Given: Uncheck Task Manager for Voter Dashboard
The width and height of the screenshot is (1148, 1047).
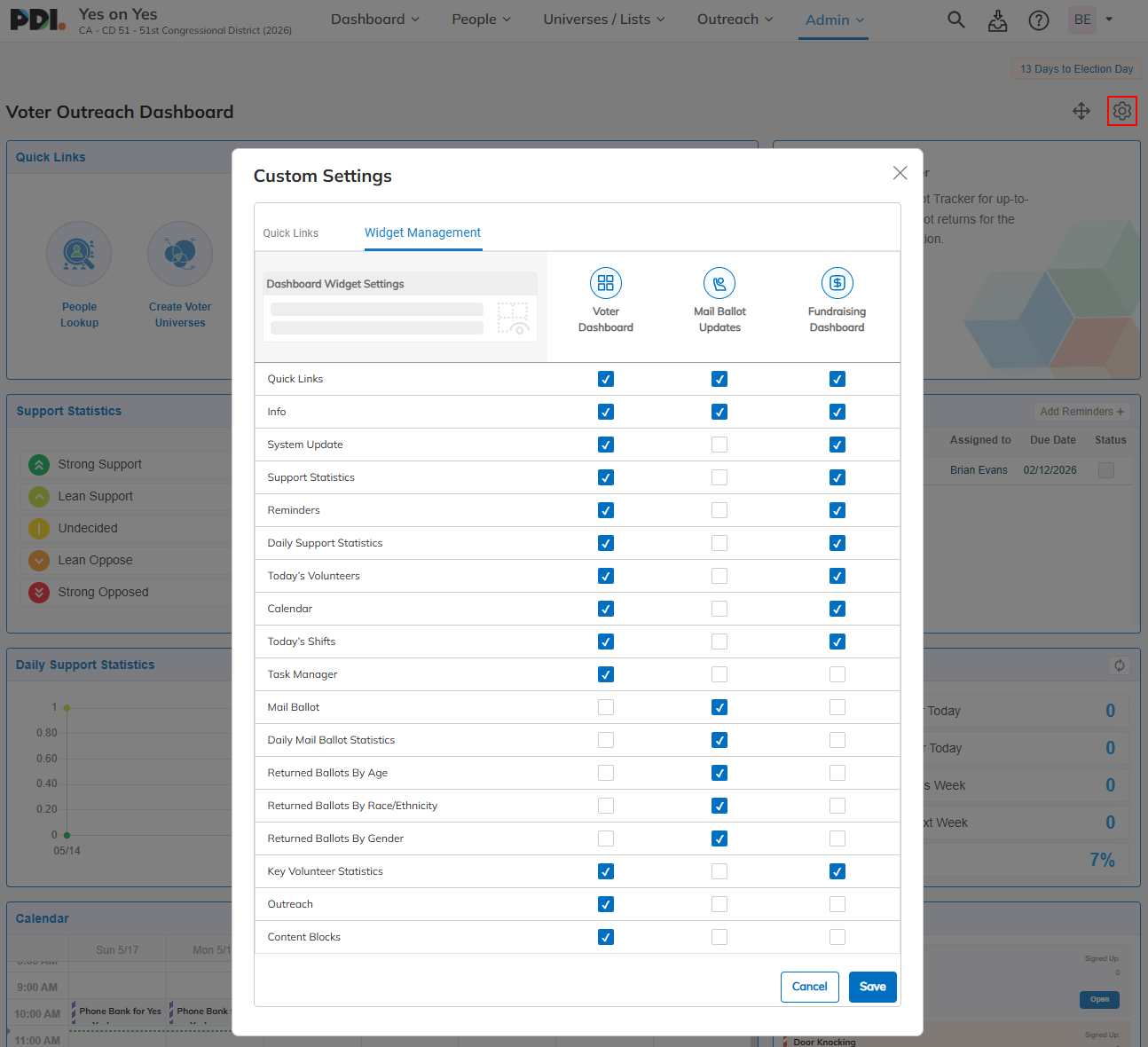Looking at the screenshot, I should click(606, 674).
